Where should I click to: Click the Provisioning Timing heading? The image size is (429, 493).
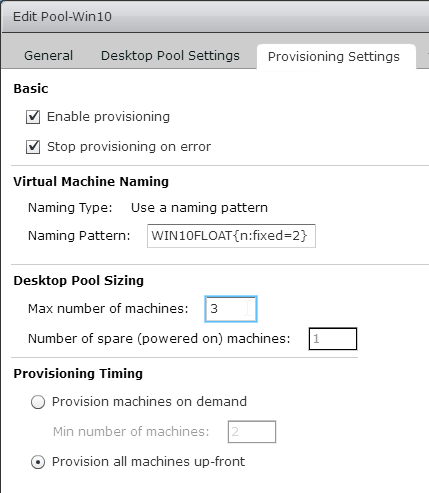click(x=78, y=374)
